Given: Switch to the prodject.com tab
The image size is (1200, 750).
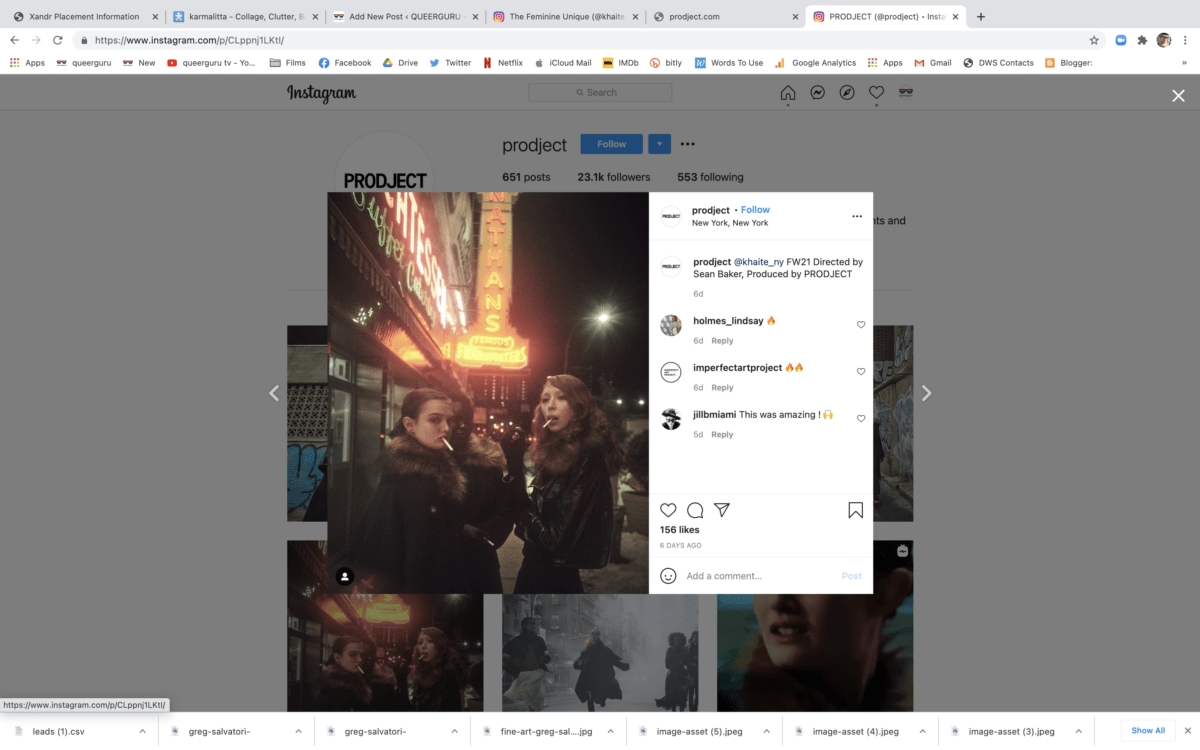Looking at the screenshot, I should click(724, 17).
